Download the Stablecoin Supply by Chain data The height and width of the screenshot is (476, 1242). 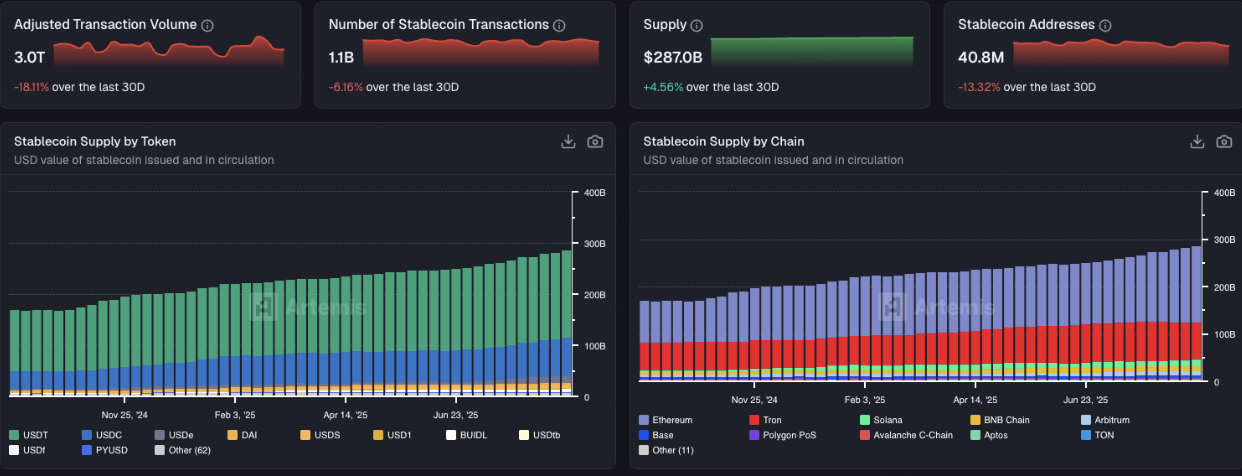[1197, 142]
